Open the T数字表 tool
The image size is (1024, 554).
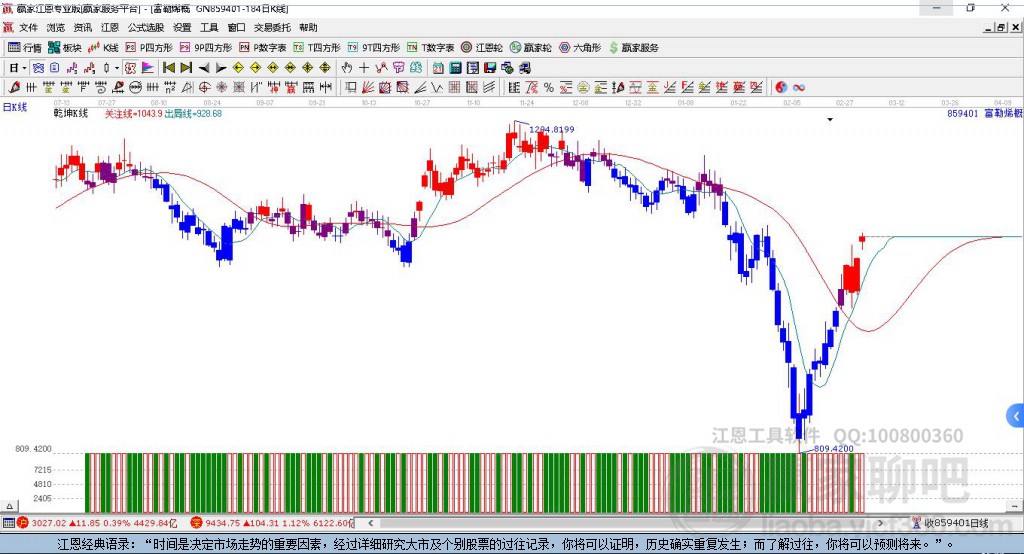coord(430,48)
